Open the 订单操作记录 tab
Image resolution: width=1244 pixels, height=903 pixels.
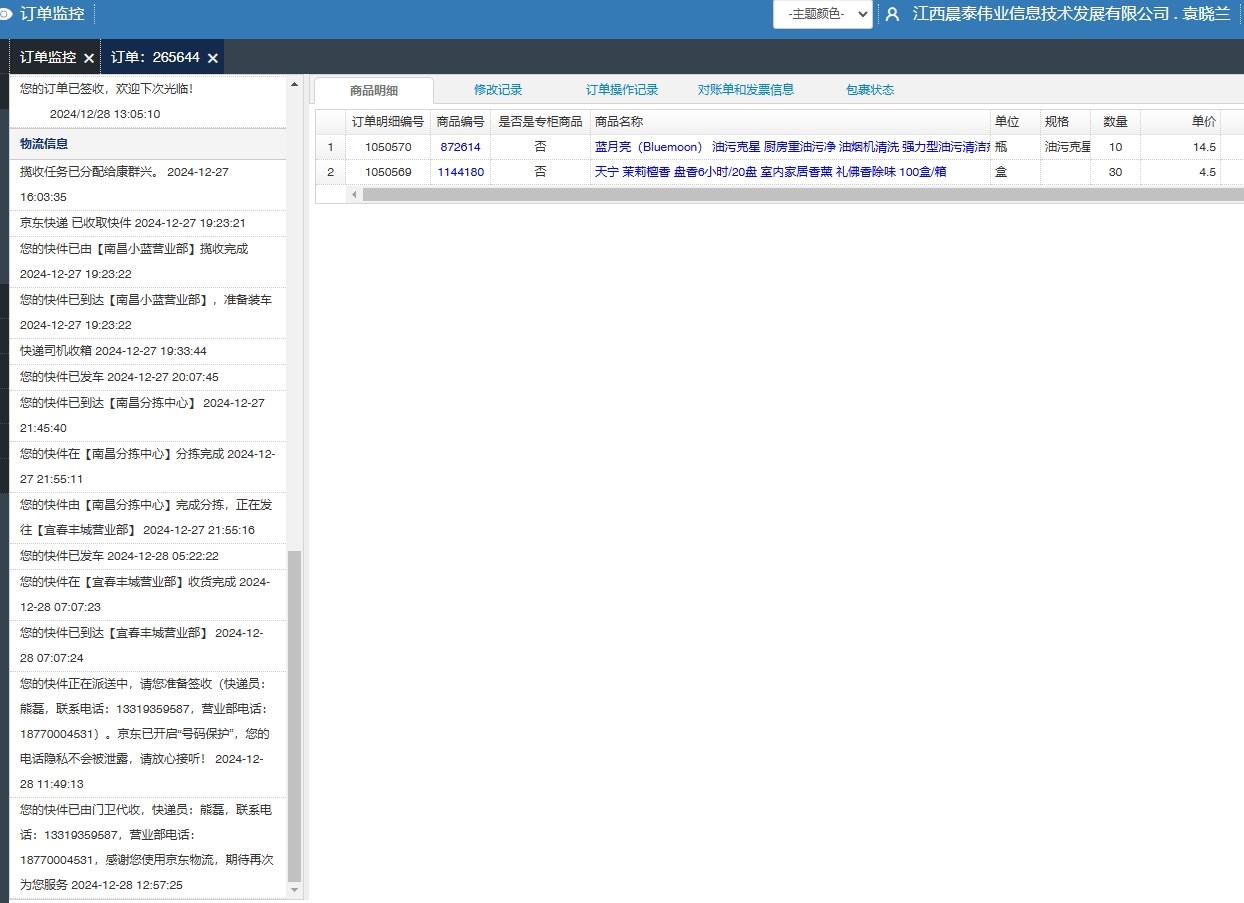[x=622, y=90]
